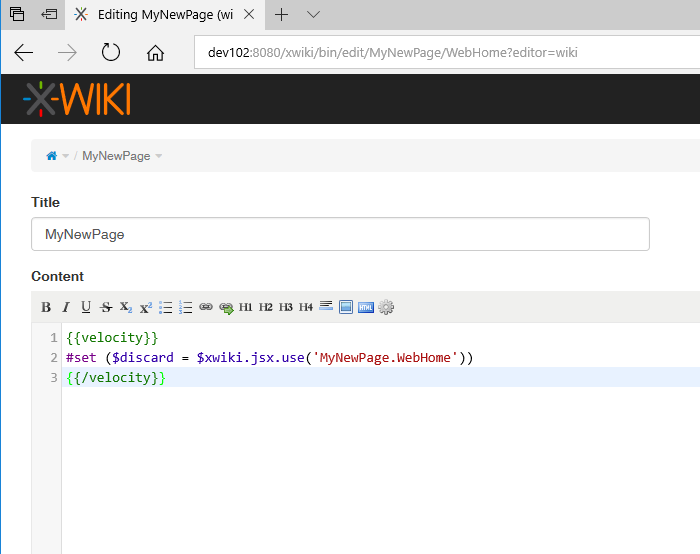Click line number 2 in the gutter
This screenshot has height=554, width=700.
[54, 358]
